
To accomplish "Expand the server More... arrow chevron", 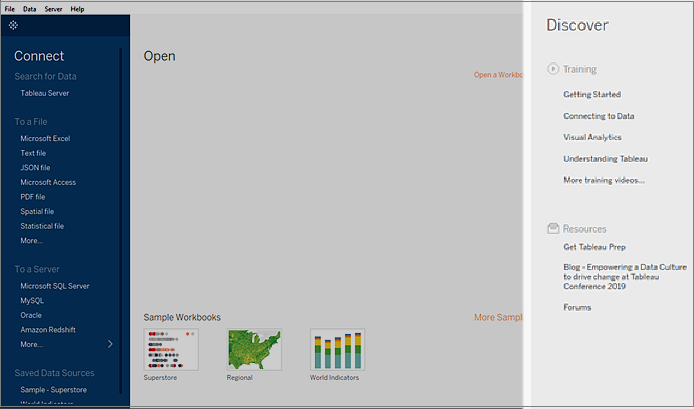I will [x=110, y=344].
